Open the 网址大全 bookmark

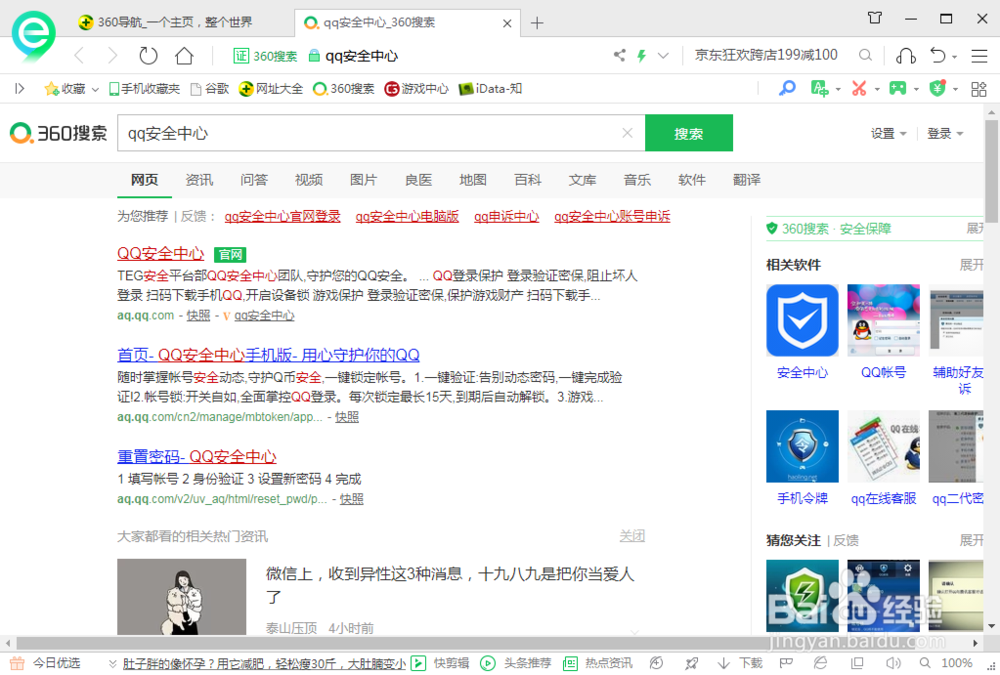click(x=271, y=89)
